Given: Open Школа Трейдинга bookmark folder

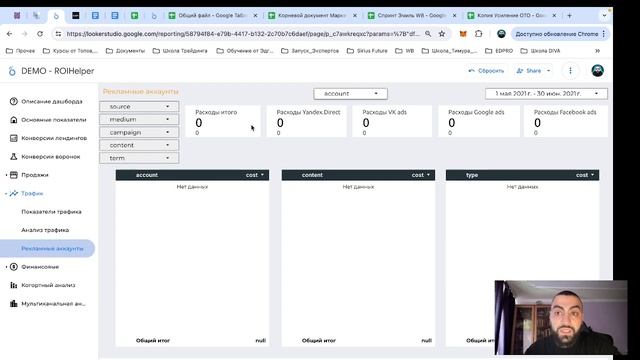Looking at the screenshot, I should tap(180, 51).
